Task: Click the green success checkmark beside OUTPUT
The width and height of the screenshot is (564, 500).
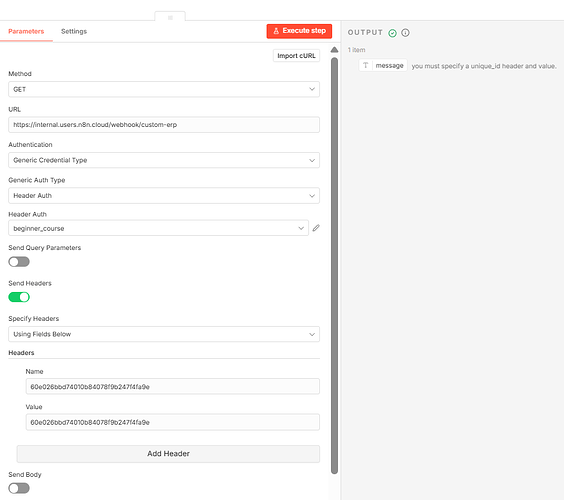Action: tap(392, 33)
